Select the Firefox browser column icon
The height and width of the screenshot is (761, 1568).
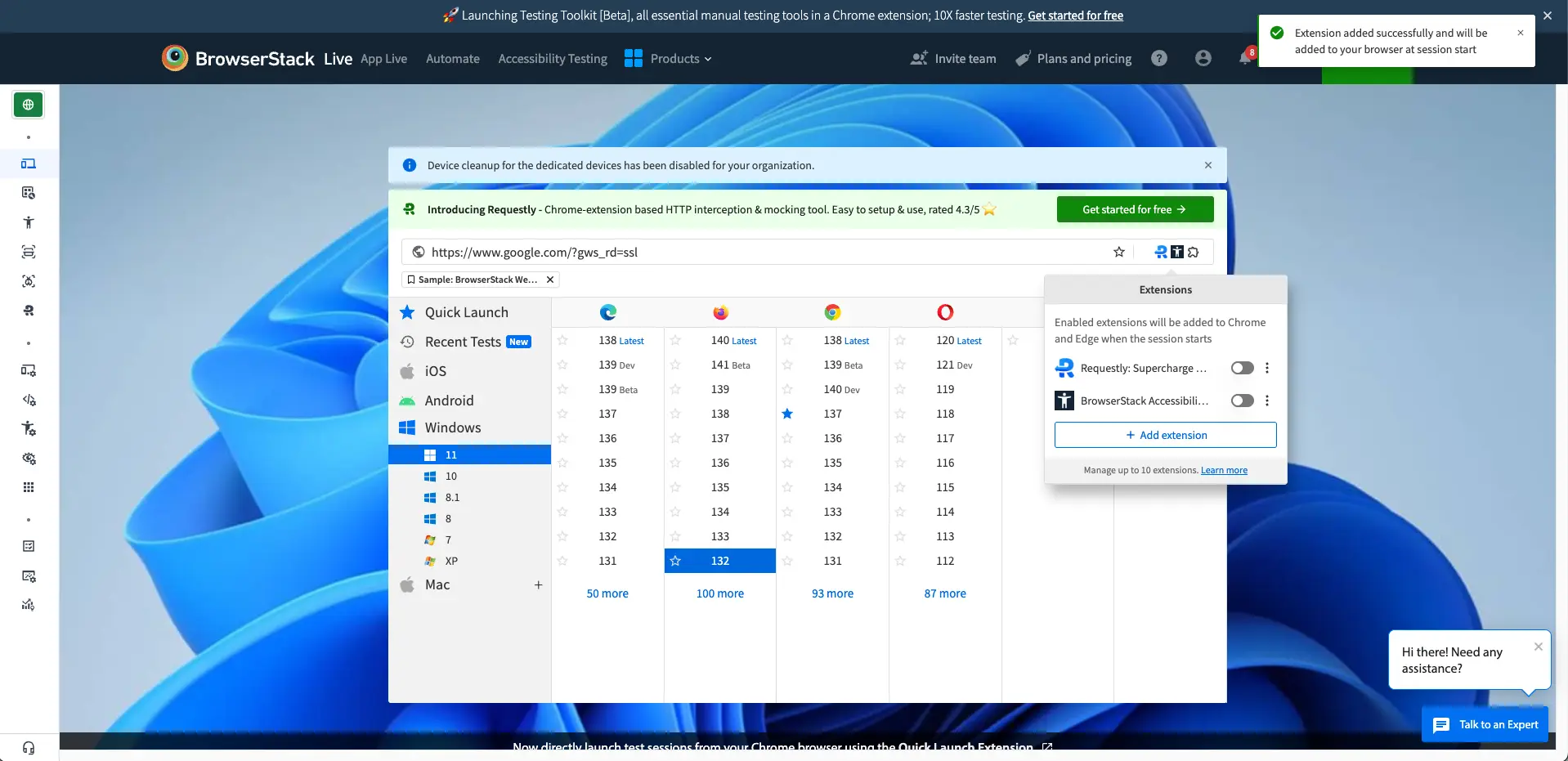pos(720,312)
